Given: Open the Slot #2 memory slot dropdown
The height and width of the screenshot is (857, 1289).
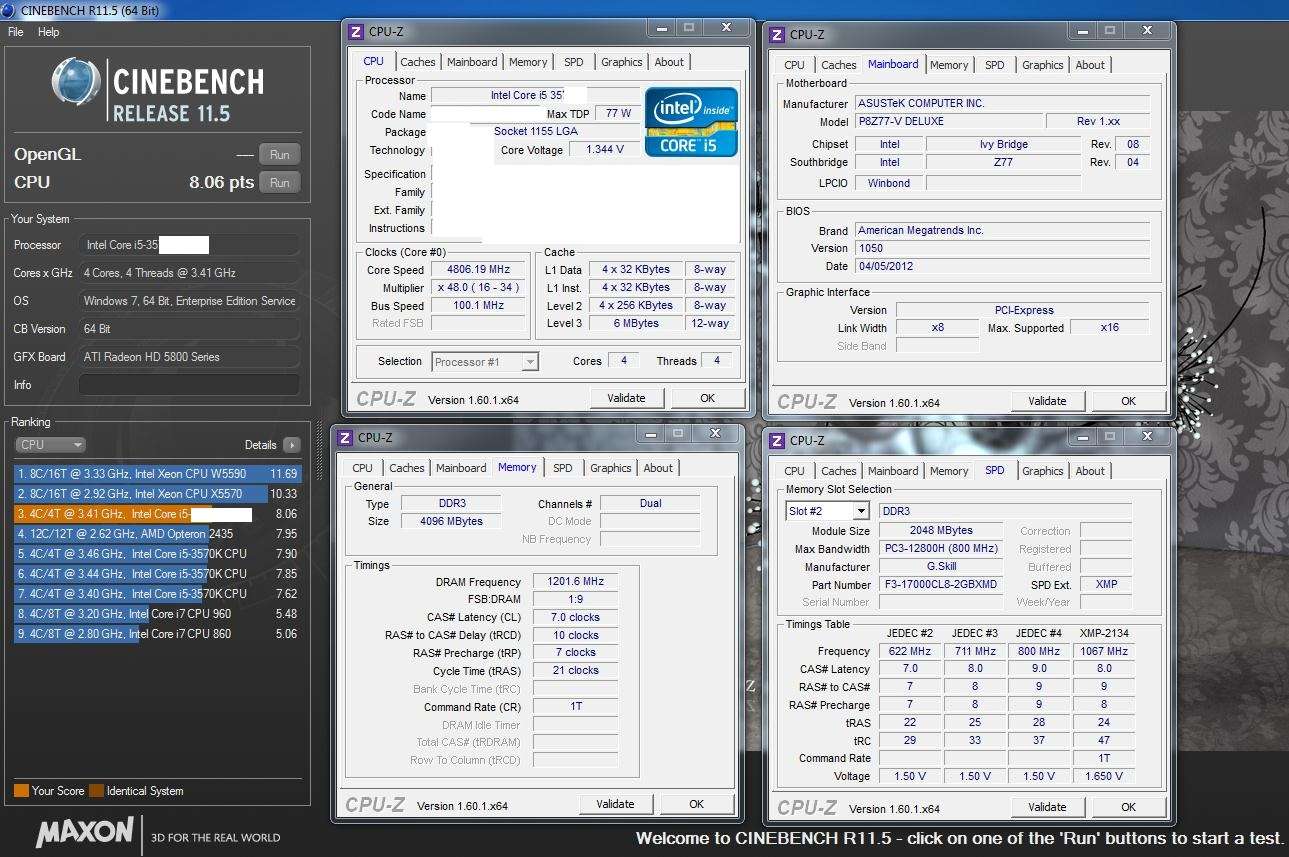Looking at the screenshot, I should click(827, 511).
